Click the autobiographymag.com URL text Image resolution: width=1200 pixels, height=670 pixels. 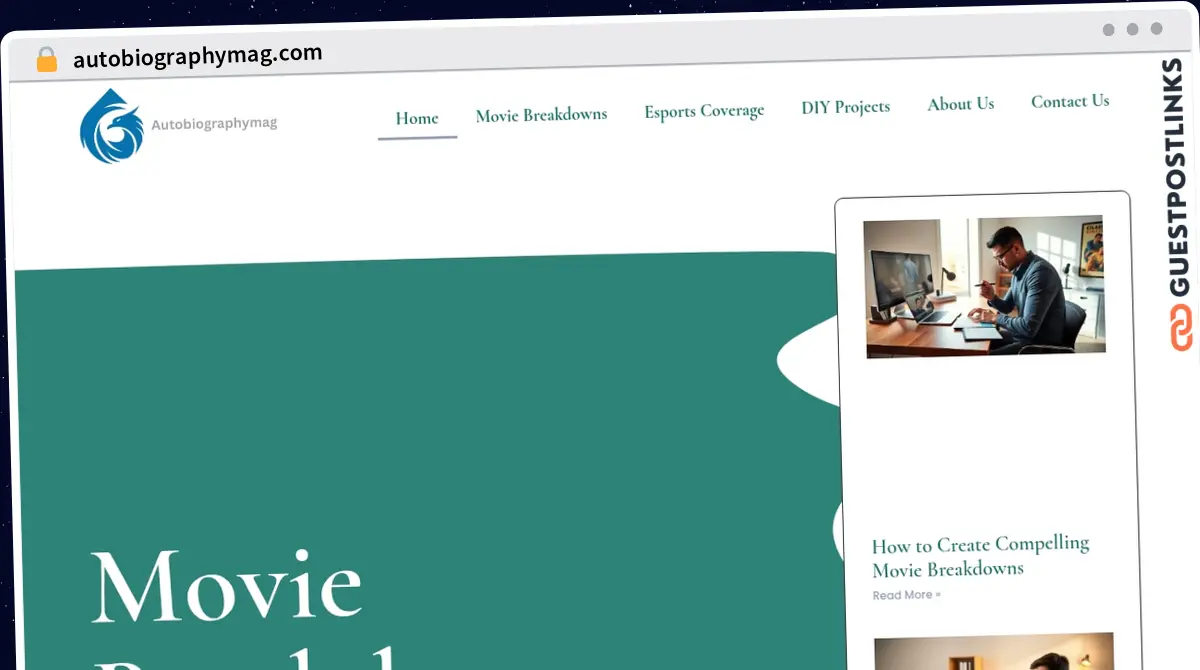pyautogui.click(x=198, y=56)
